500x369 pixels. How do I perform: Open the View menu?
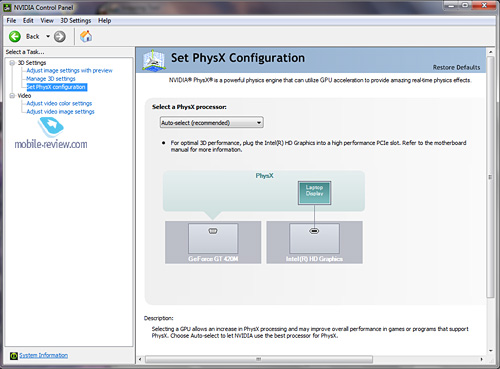[x=47, y=21]
